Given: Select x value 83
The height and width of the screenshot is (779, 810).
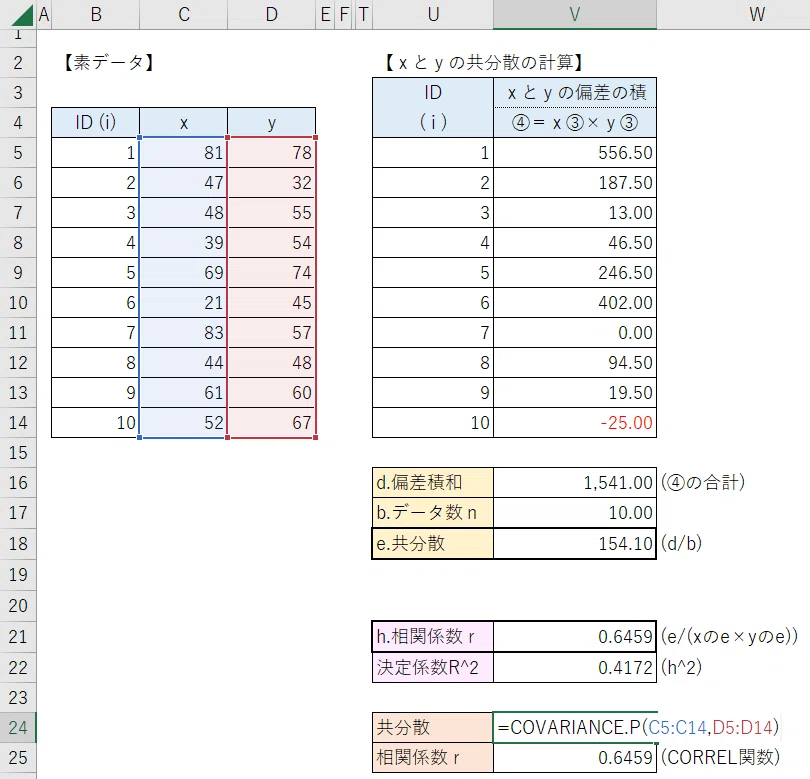Looking at the screenshot, I should [x=184, y=332].
